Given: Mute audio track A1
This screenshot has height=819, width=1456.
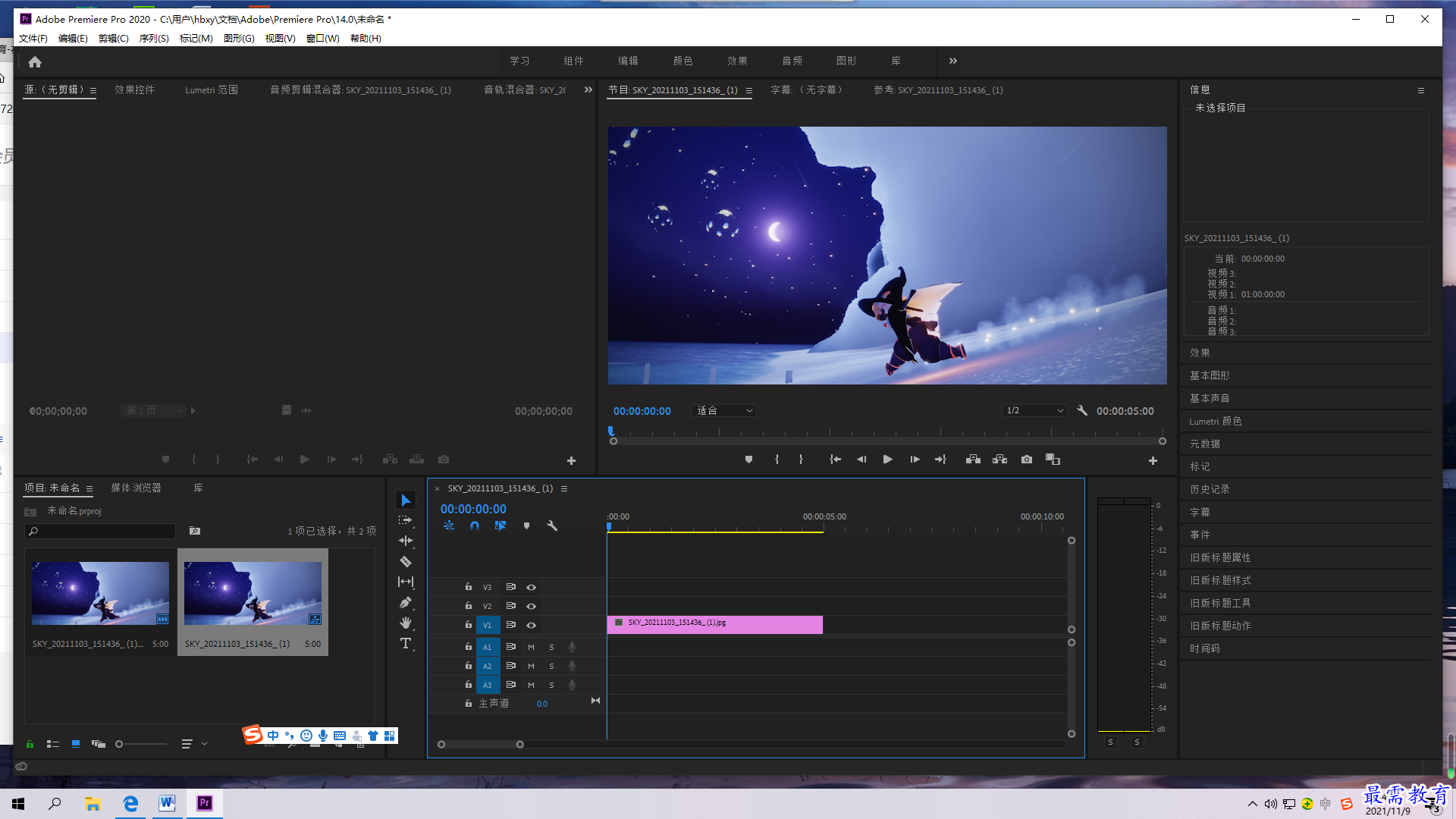Looking at the screenshot, I should [531, 647].
